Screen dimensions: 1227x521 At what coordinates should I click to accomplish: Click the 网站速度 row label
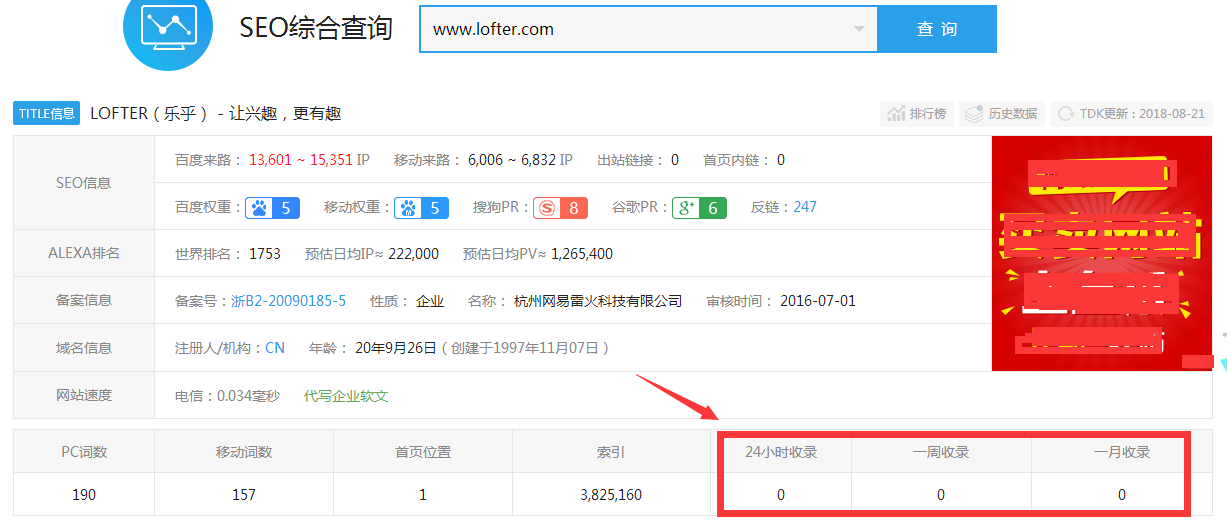pyautogui.click(x=84, y=395)
